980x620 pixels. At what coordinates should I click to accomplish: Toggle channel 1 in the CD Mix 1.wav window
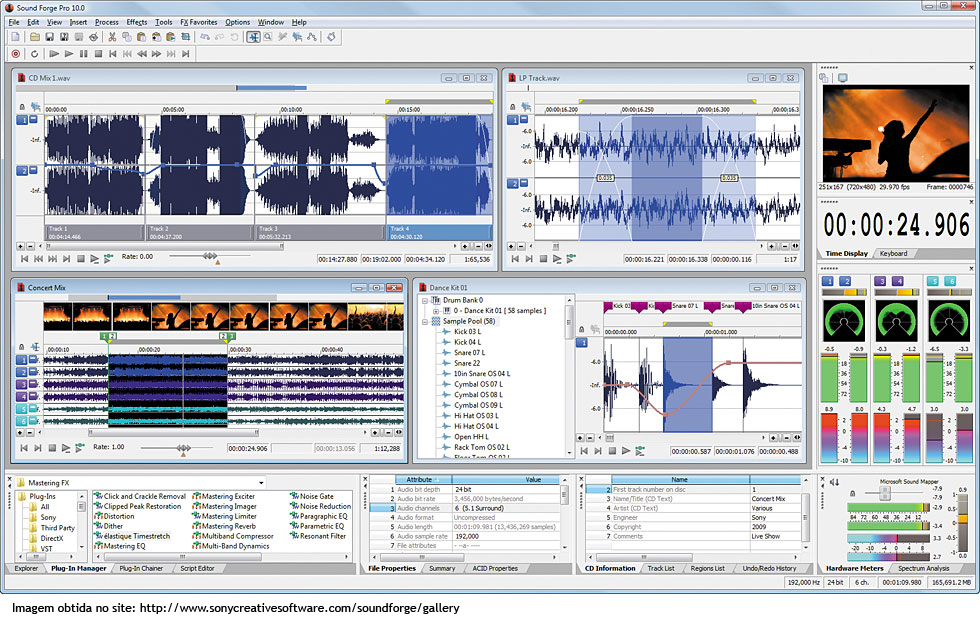[x=22, y=120]
